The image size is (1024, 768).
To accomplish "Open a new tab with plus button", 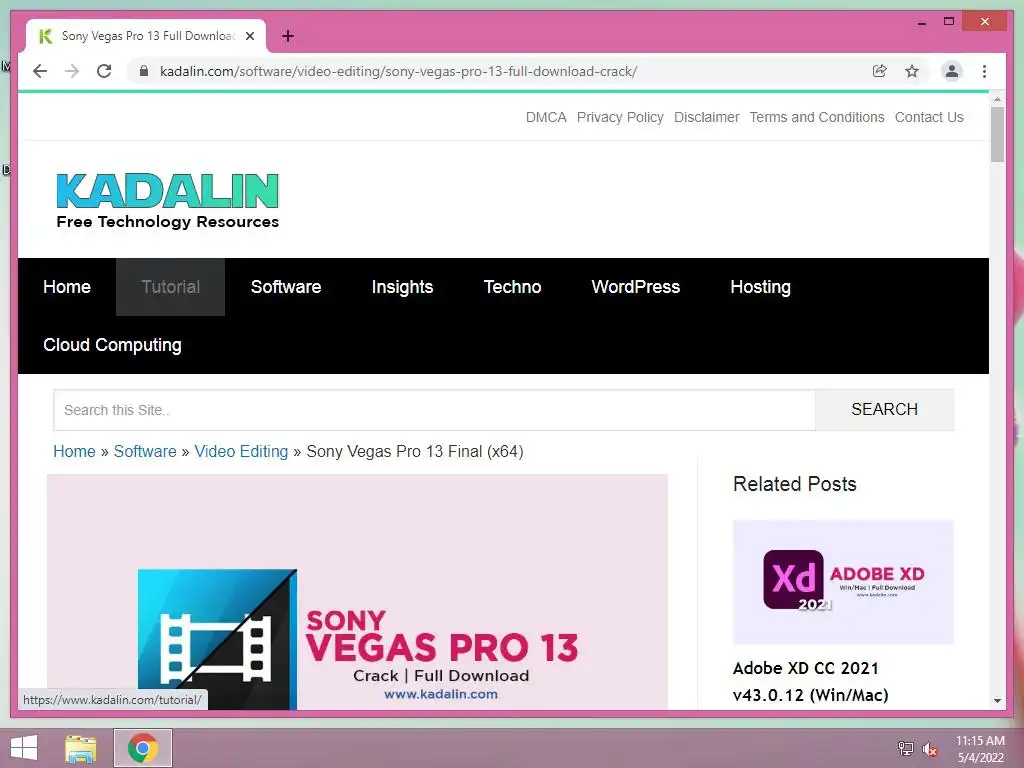I will [287, 36].
